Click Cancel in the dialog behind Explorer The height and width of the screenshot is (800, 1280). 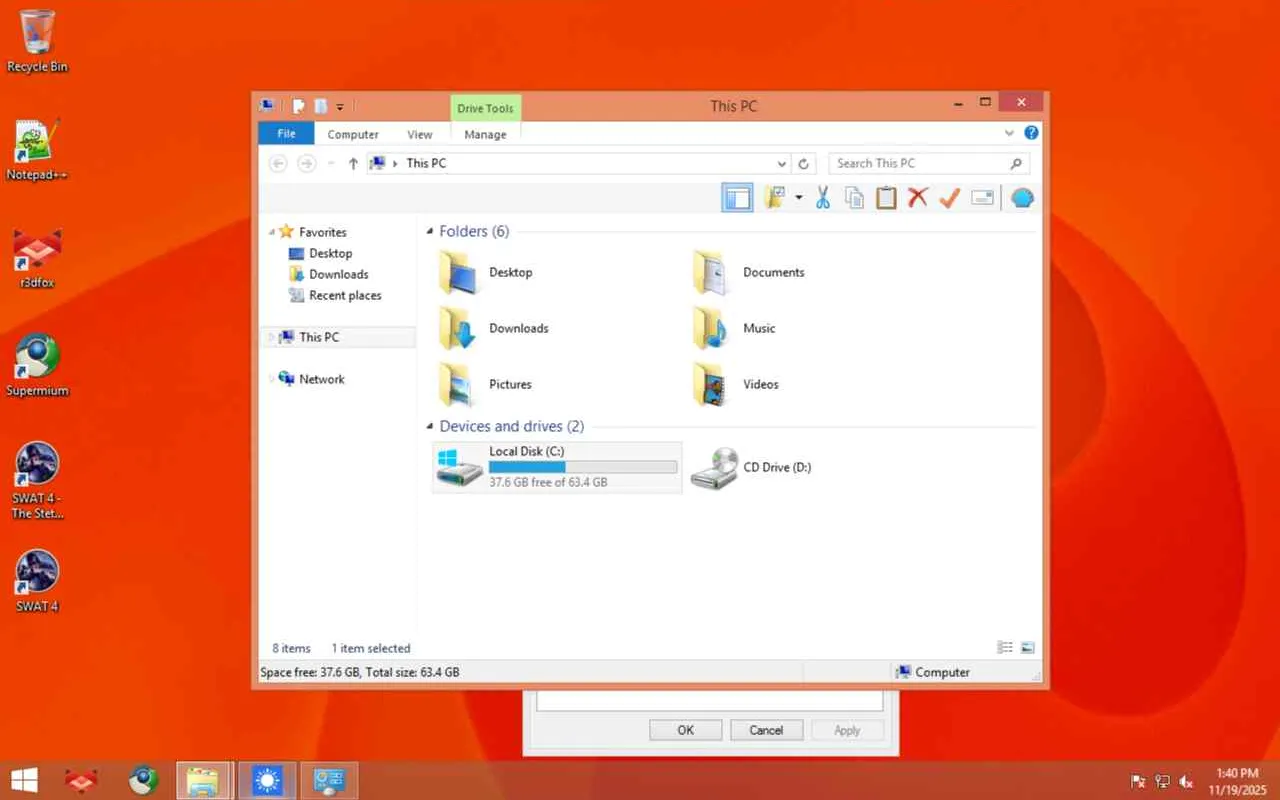pos(766,730)
